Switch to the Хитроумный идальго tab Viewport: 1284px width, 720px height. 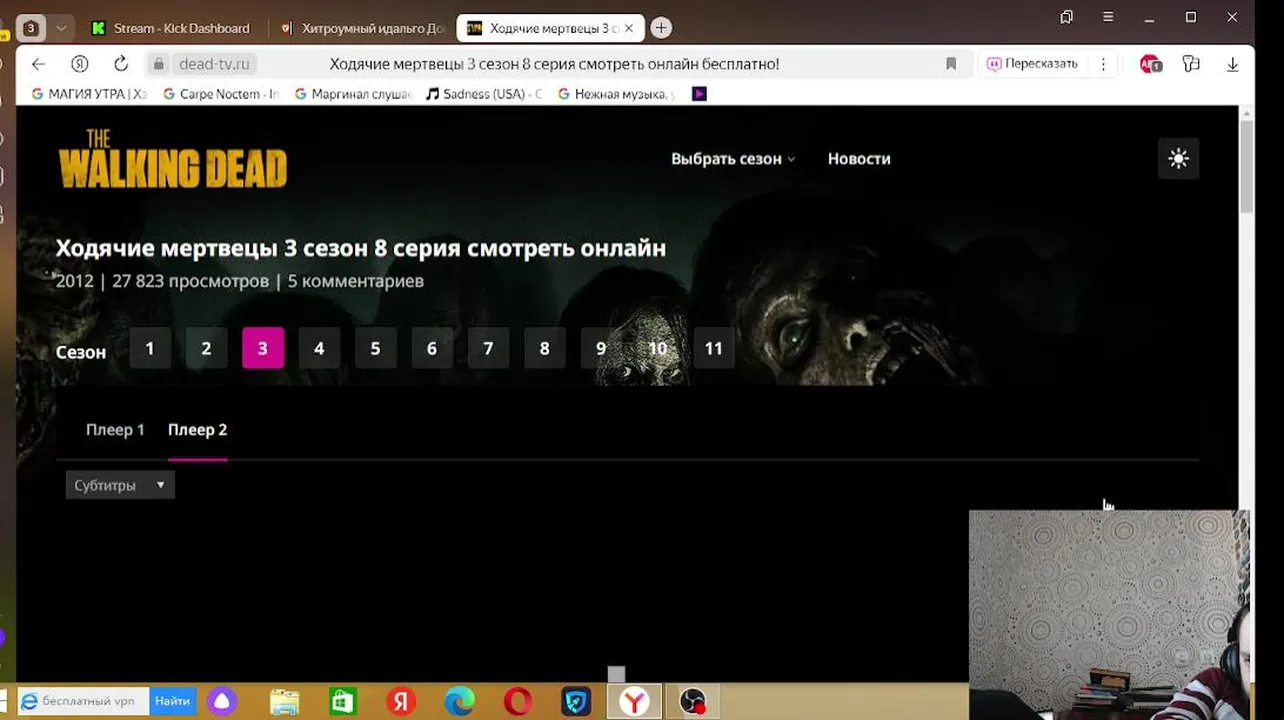[363, 28]
